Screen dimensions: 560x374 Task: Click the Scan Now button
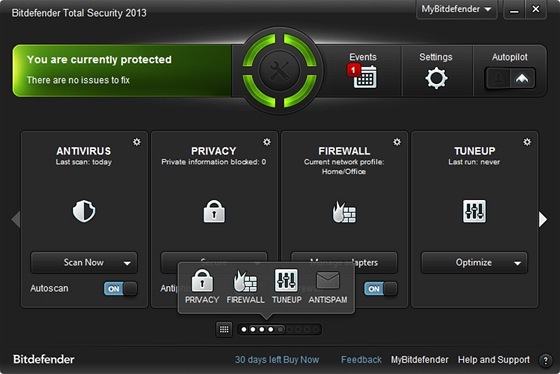point(84,263)
